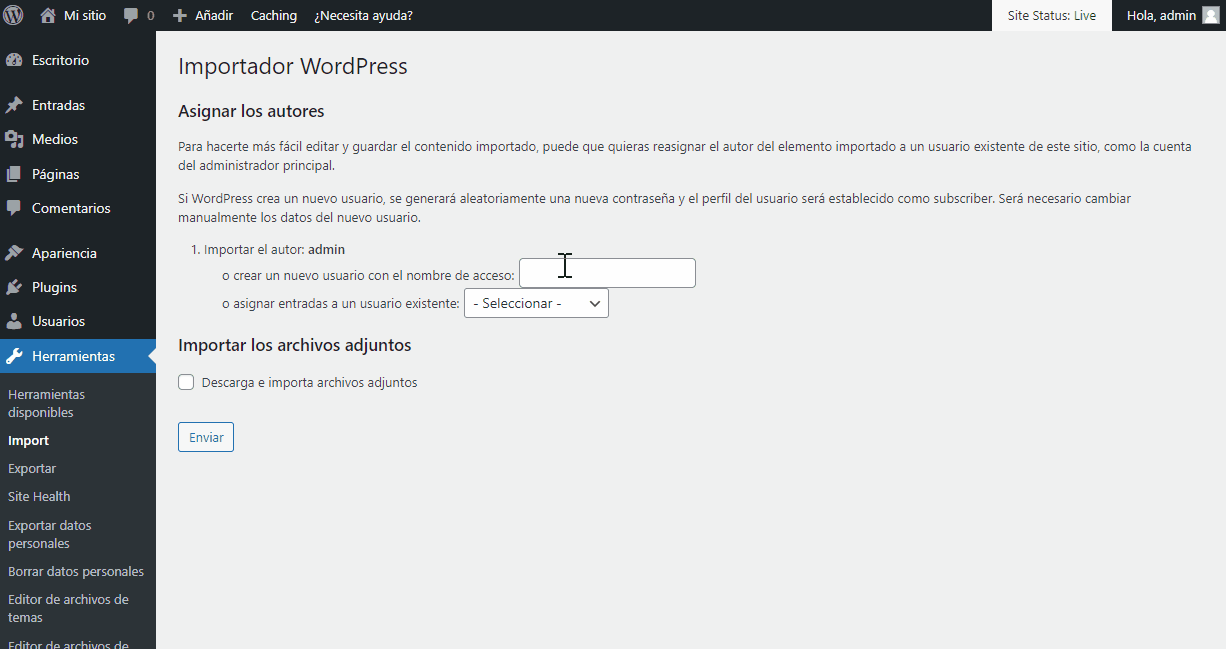Click the plus icon next to Añadir
This screenshot has height=649, width=1226.
tap(180, 16)
